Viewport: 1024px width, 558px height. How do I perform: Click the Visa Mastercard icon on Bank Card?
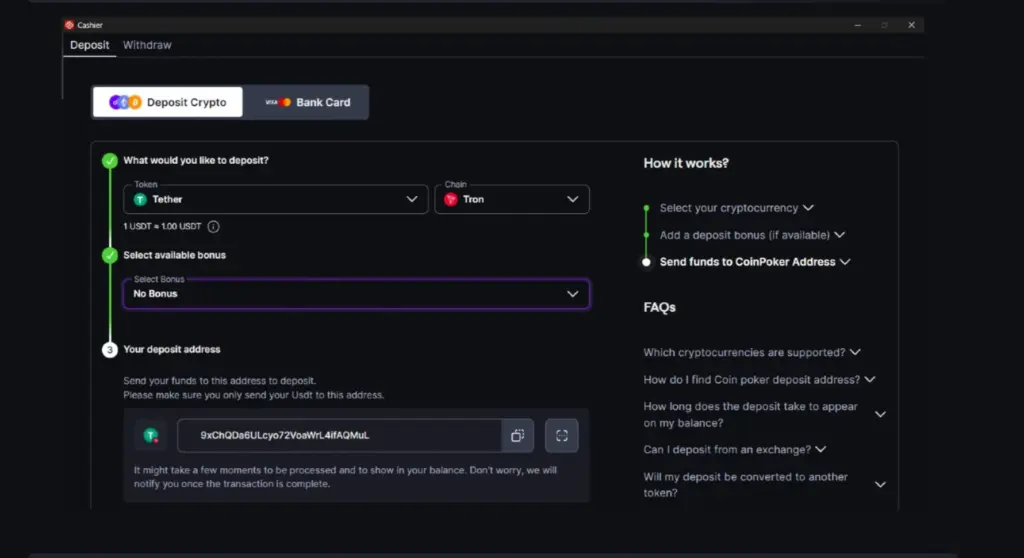[x=278, y=102]
